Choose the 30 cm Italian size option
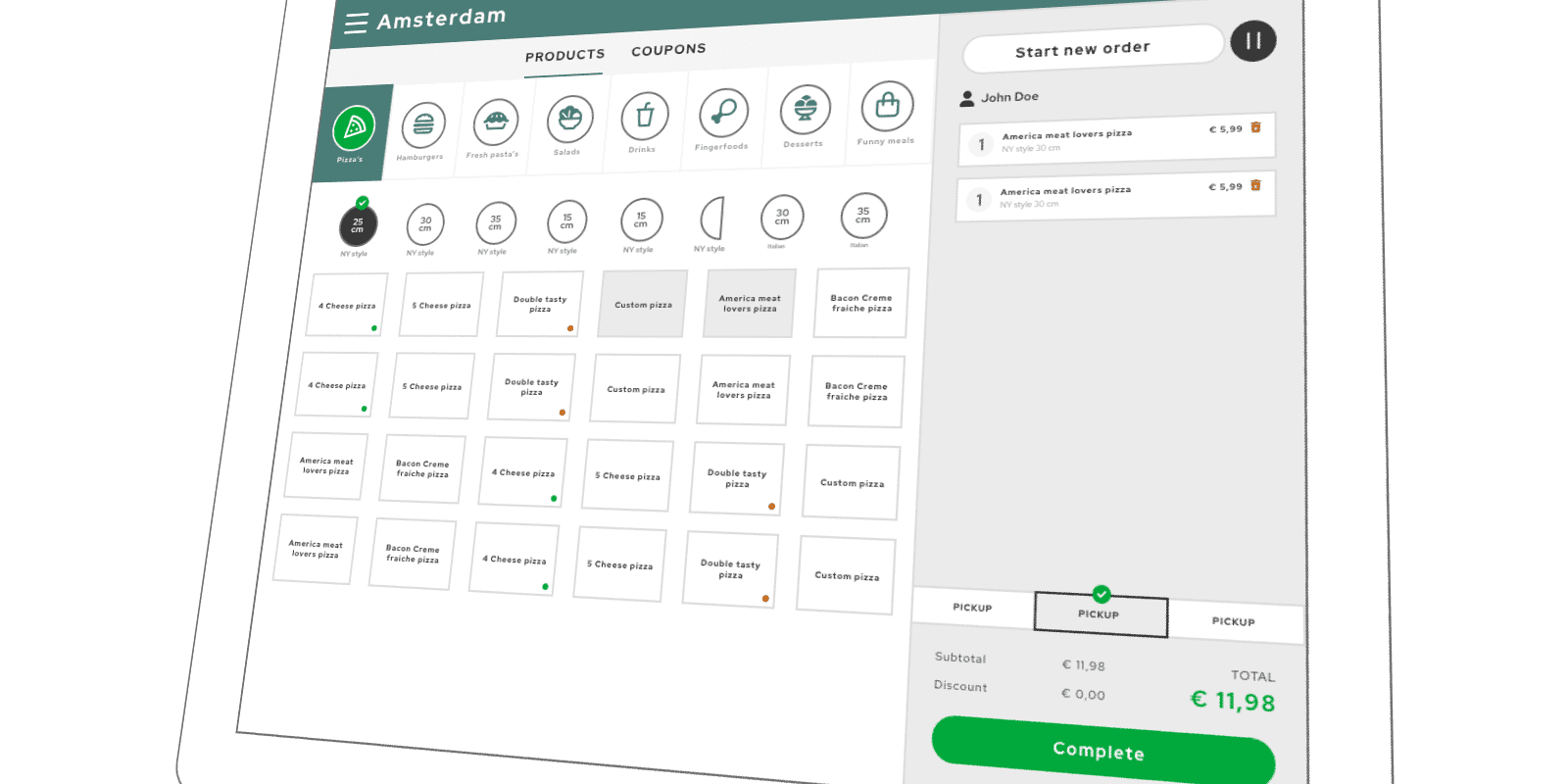Screen dimensions: 1568x784 pos(782,217)
